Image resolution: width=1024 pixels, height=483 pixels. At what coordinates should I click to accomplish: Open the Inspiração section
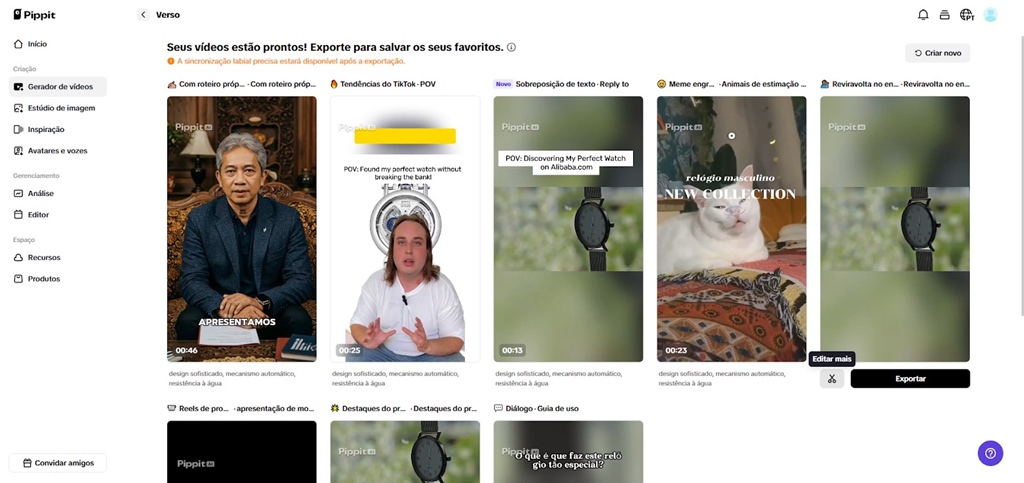click(x=46, y=129)
